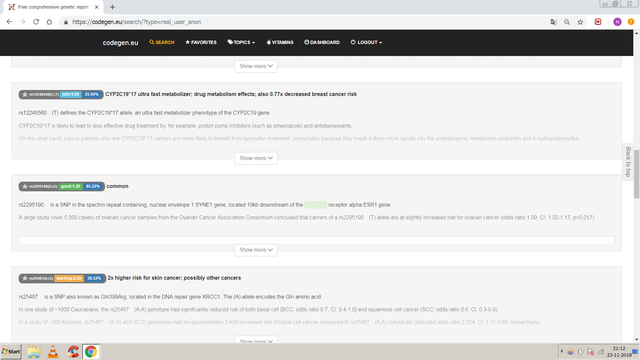Click the rs25487 SNP text in description

point(28,297)
